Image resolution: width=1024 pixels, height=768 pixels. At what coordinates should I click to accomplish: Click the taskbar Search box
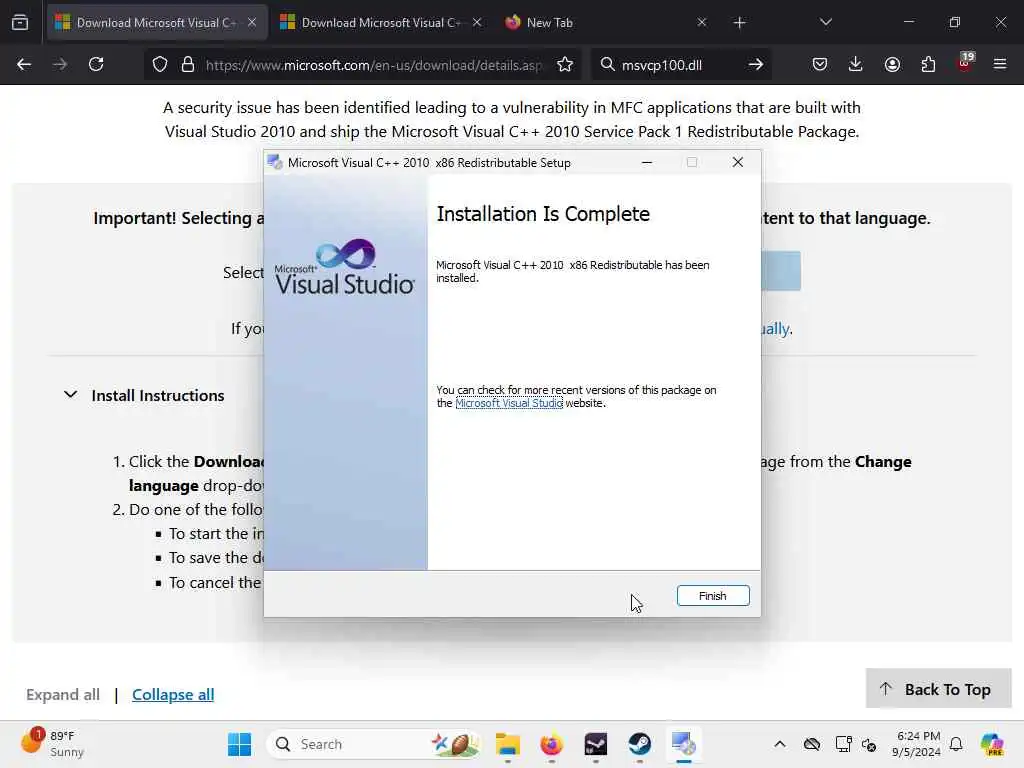click(374, 744)
